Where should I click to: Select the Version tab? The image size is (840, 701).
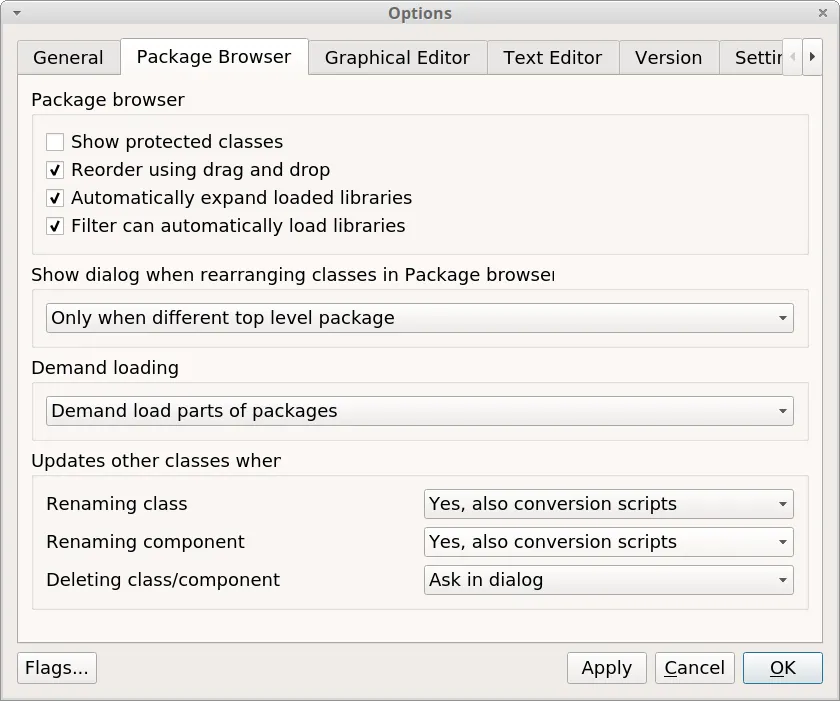coord(668,58)
